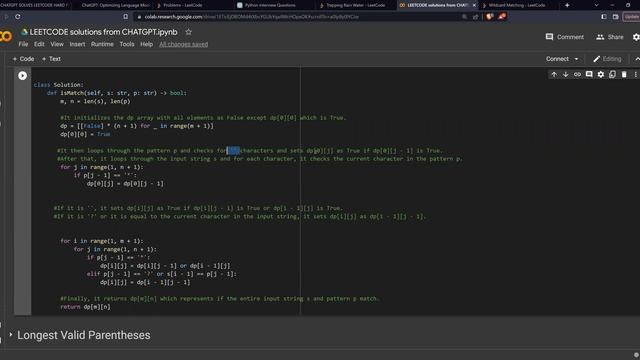Open the Tools menu
640x360 pixels.
coord(127,44)
